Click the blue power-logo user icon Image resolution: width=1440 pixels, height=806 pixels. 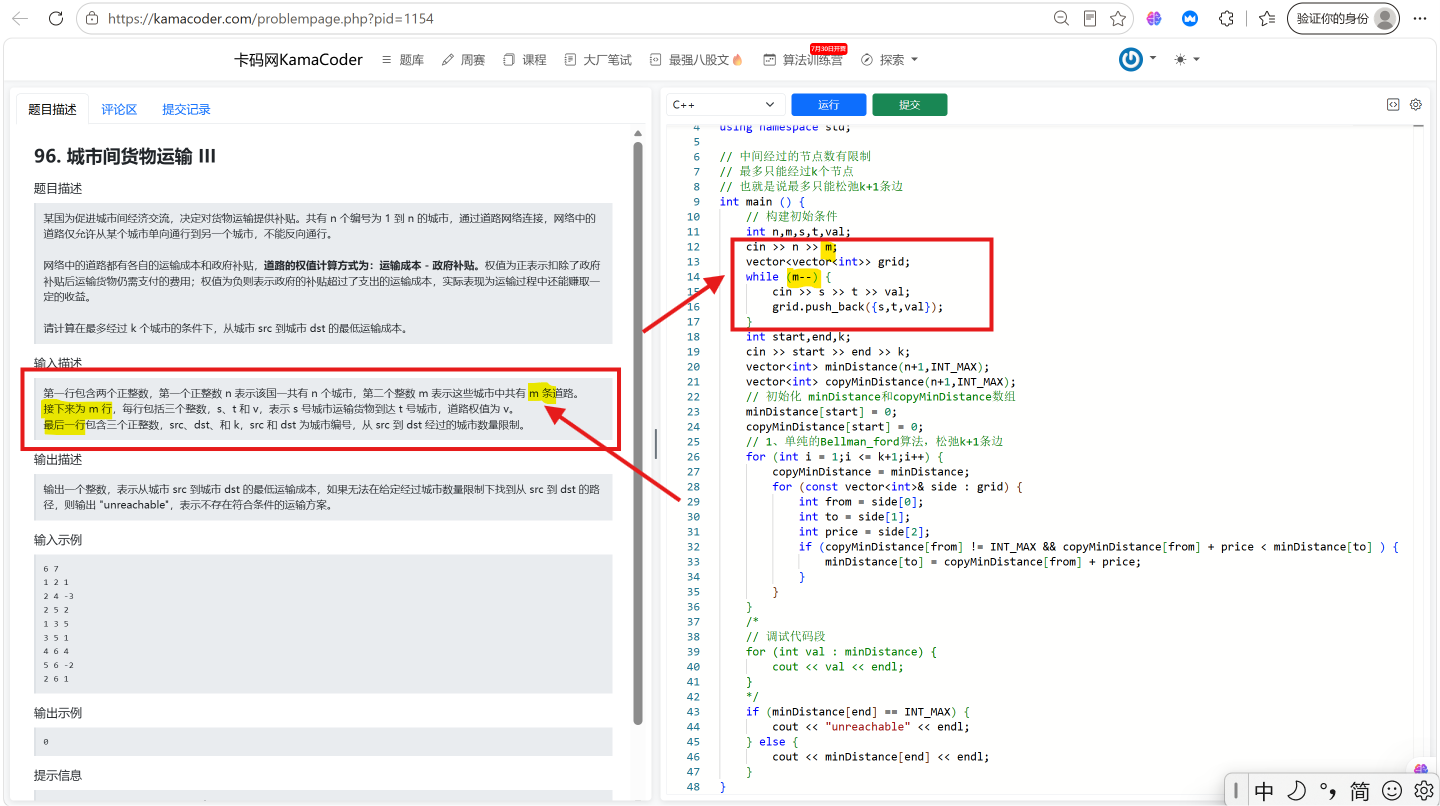1131,60
